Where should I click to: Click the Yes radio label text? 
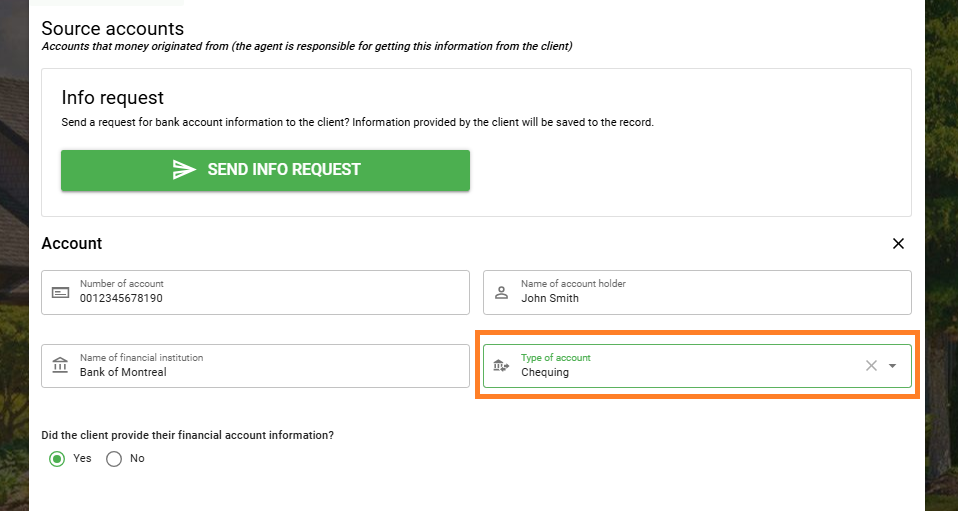(x=82, y=458)
